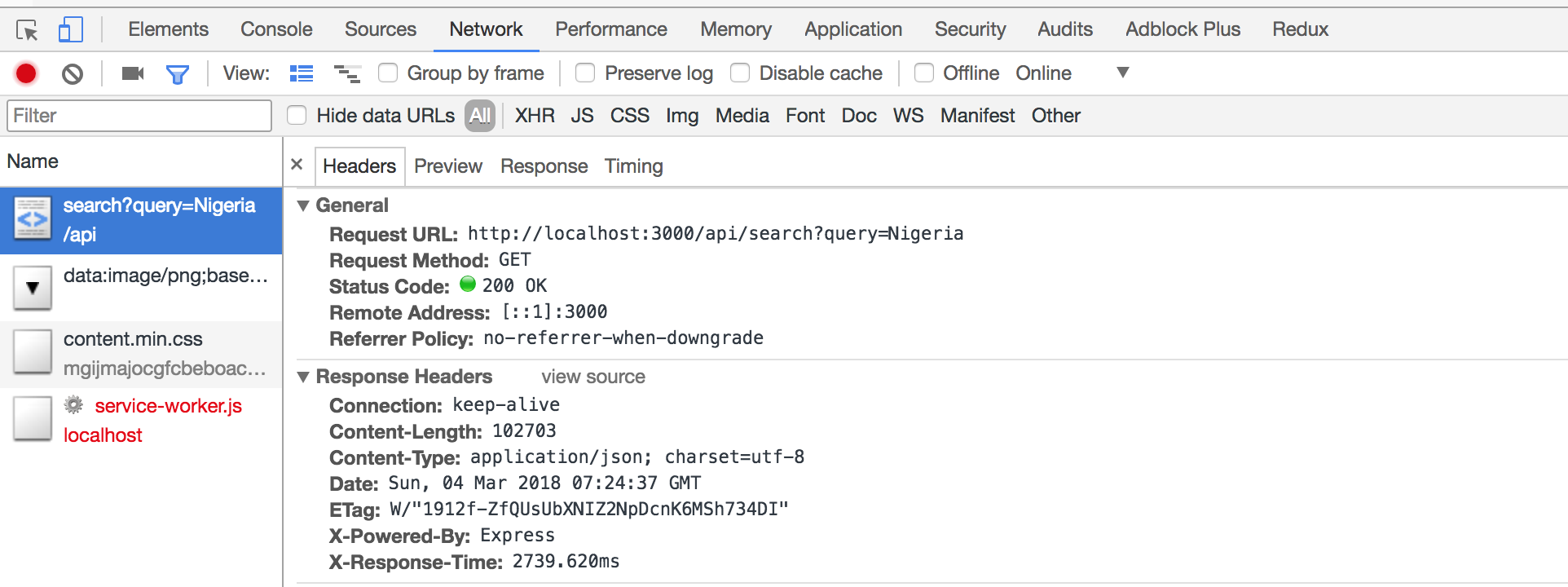This screenshot has width=1568, height=587.
Task: Collapse the Response Headers section
Action: click(x=303, y=377)
